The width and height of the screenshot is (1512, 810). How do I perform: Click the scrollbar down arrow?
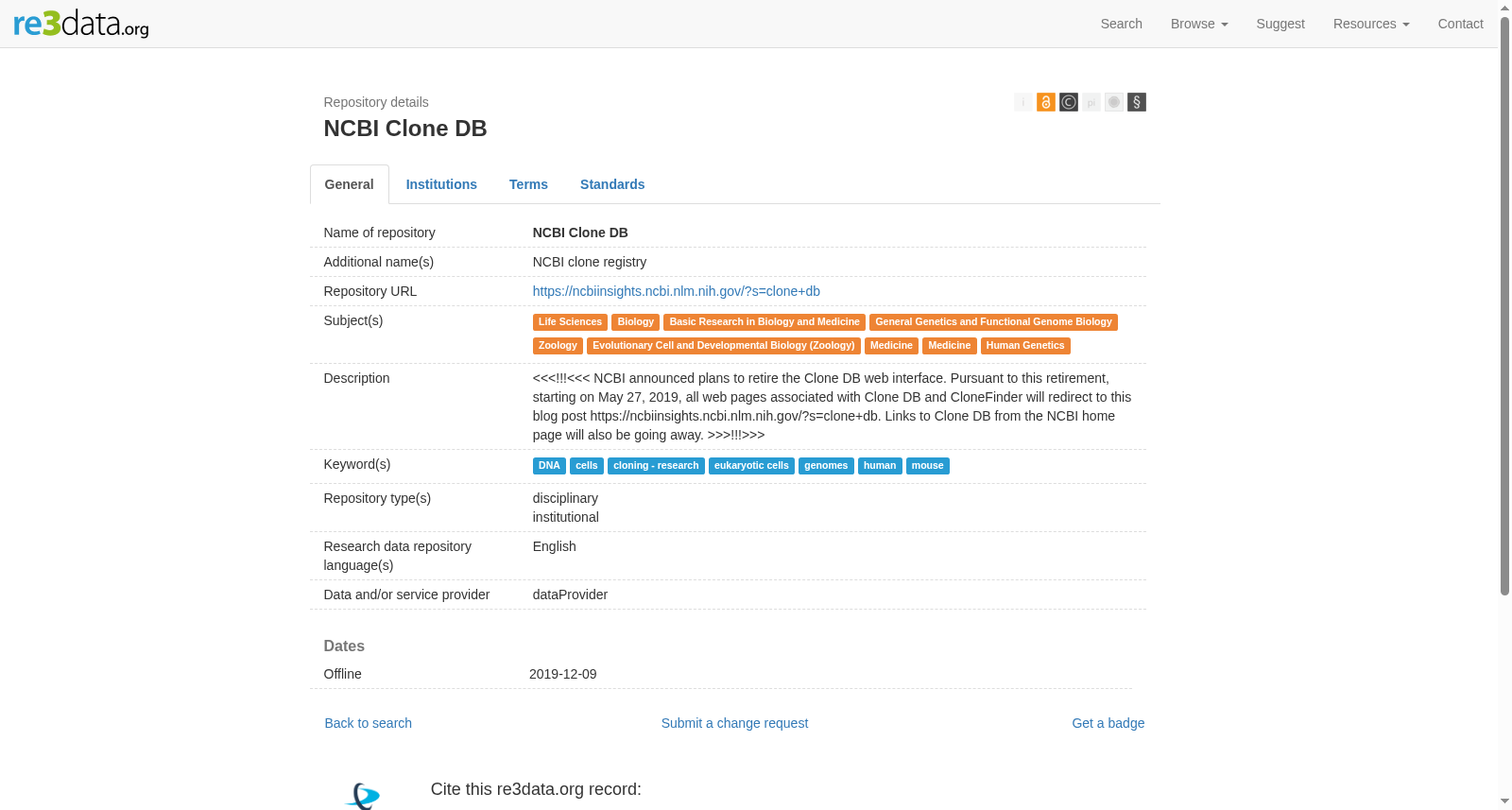pyautogui.click(x=1504, y=801)
